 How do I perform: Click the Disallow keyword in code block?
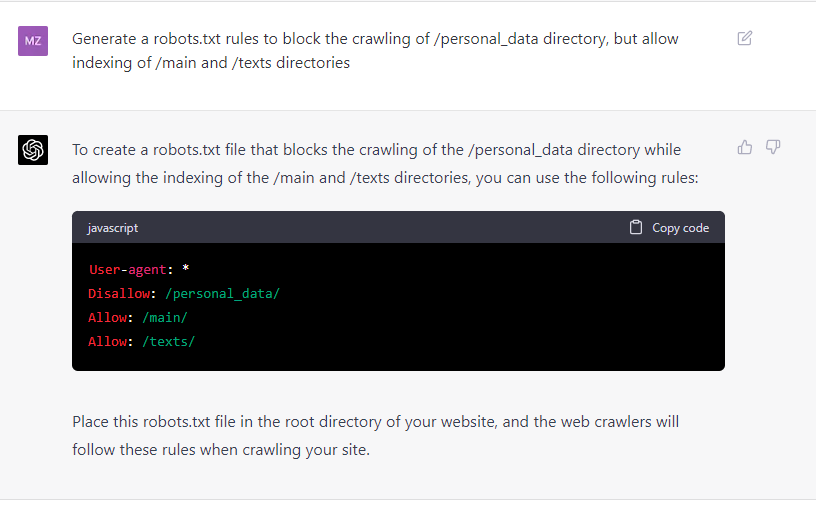119,293
